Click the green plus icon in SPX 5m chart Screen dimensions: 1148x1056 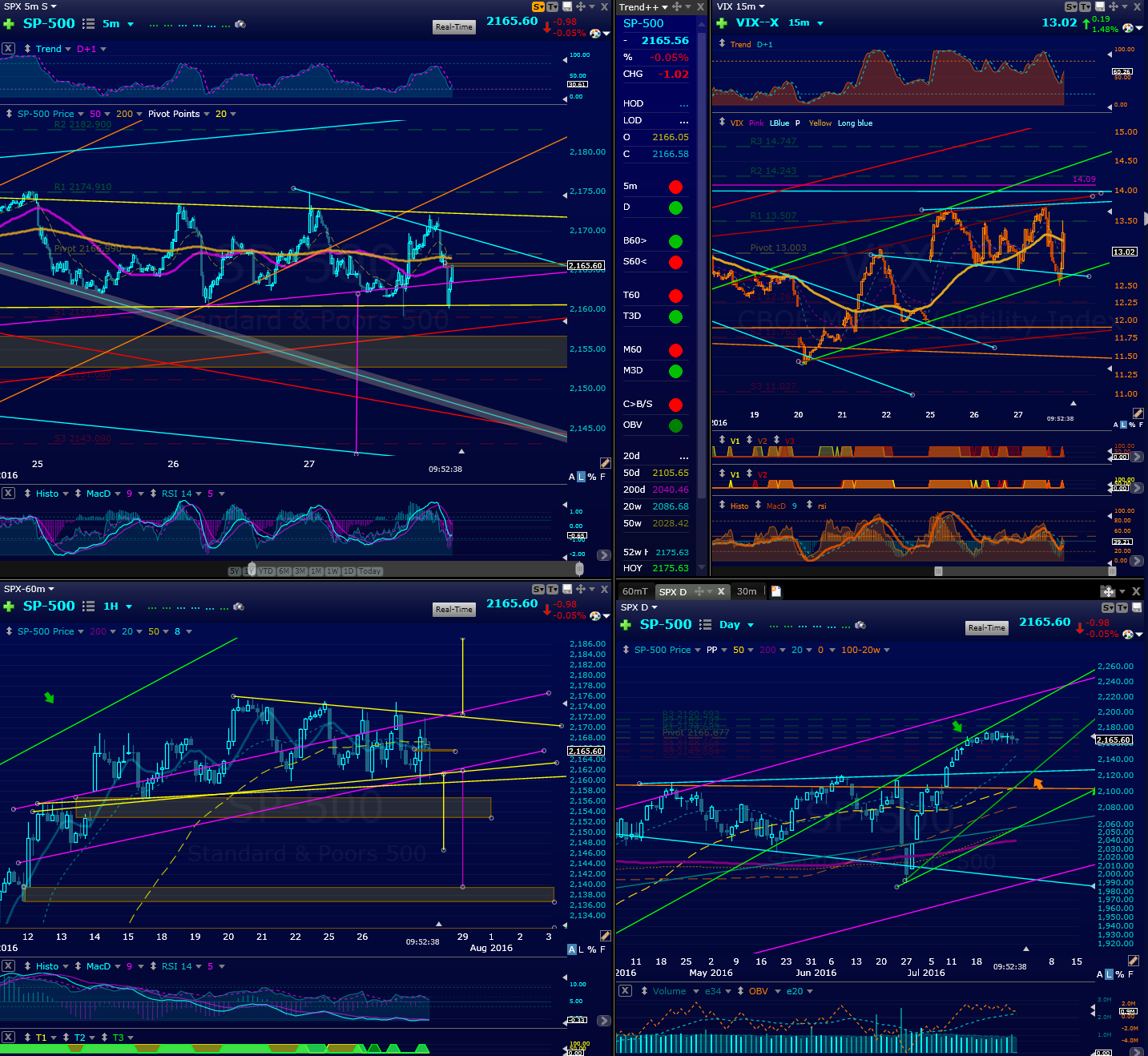pos(9,24)
